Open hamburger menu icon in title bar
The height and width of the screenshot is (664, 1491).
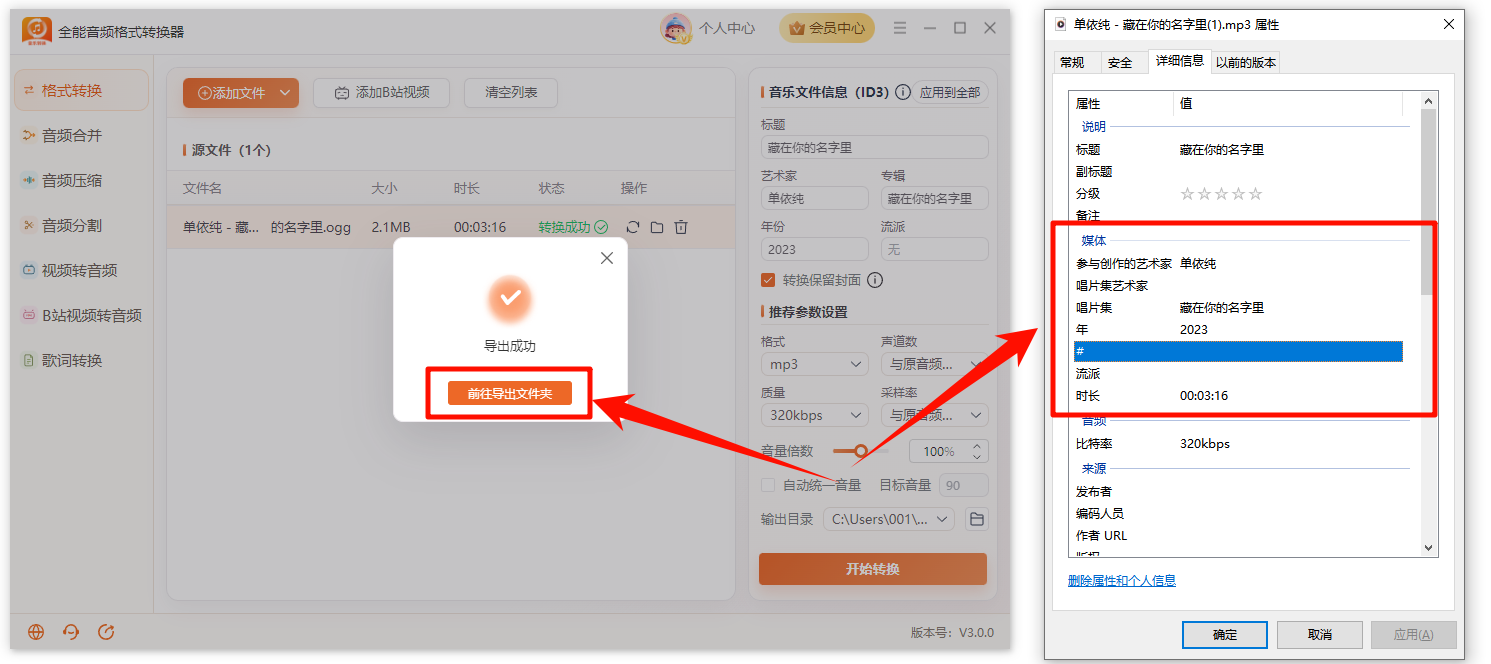[900, 28]
